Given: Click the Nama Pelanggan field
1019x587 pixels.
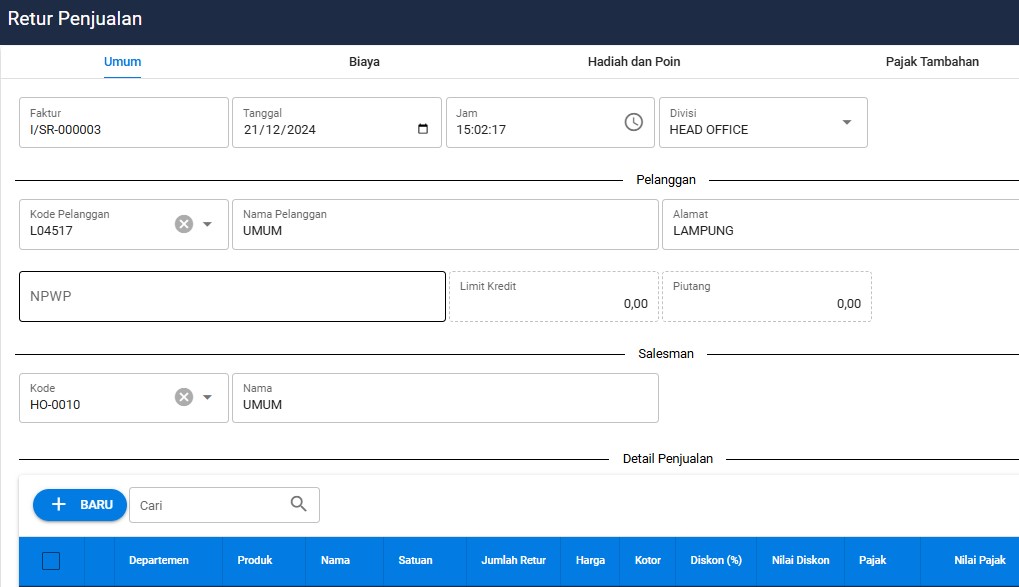Looking at the screenshot, I should 445,230.
